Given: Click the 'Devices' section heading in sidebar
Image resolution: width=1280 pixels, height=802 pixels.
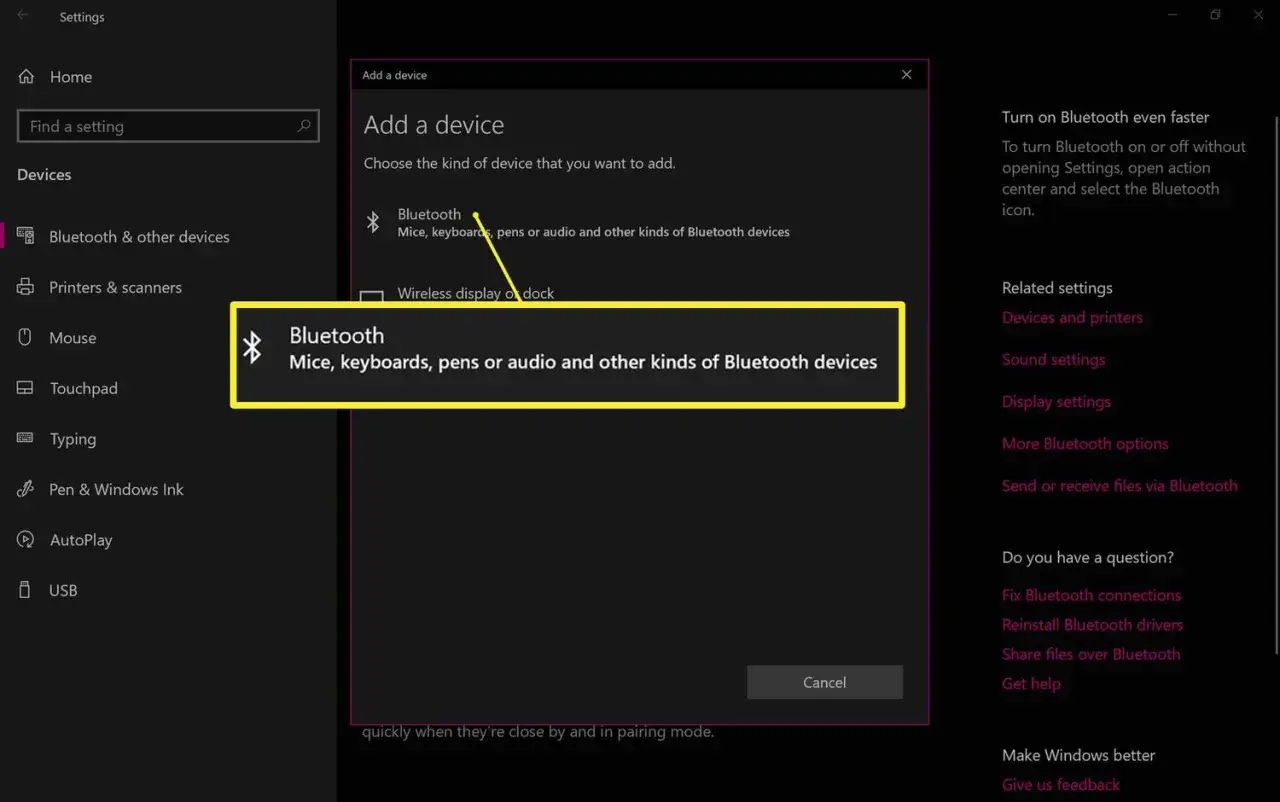Looking at the screenshot, I should click(x=44, y=175).
